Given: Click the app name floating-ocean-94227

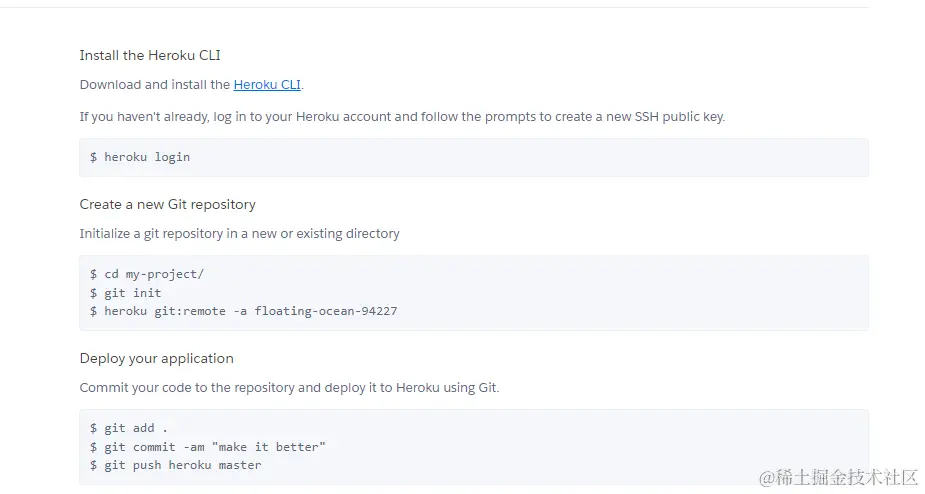Looking at the screenshot, I should pos(326,311).
